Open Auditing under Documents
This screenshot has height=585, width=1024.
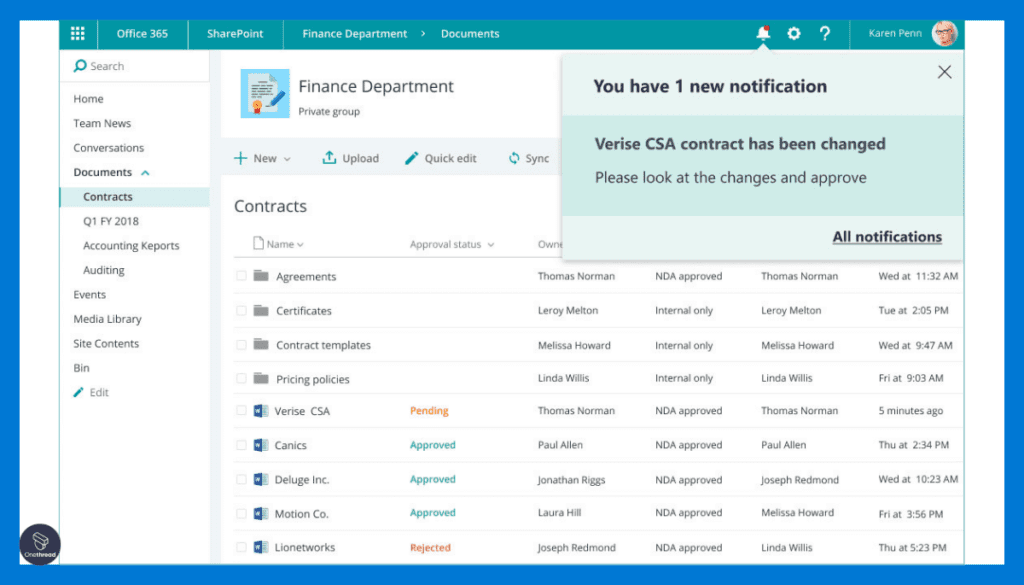(104, 270)
